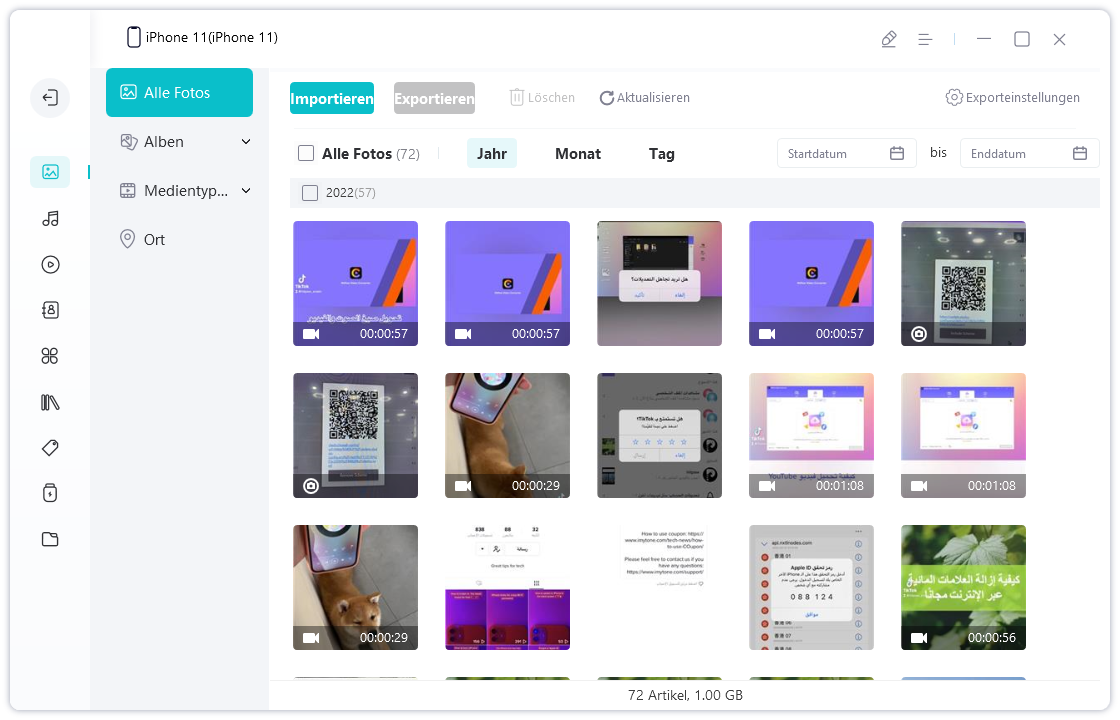Expand the Alben chevron
The height and width of the screenshot is (720, 1120).
[x=246, y=142]
